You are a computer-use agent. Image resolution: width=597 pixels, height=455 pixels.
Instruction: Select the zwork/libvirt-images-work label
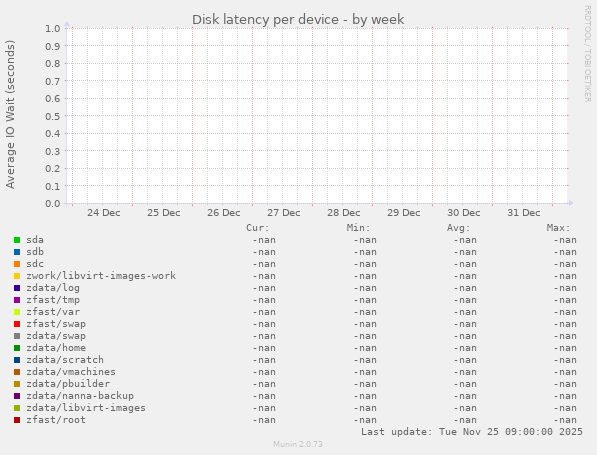[x=101, y=276]
